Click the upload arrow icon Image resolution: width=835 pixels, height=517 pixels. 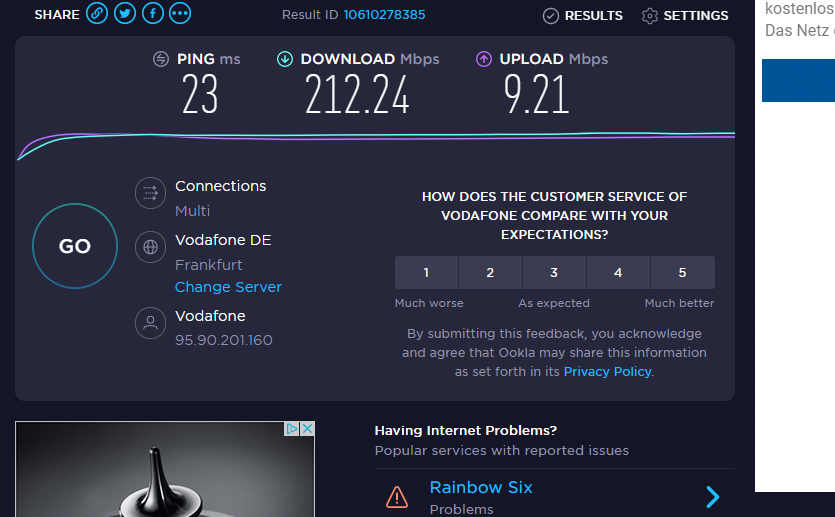tap(484, 59)
